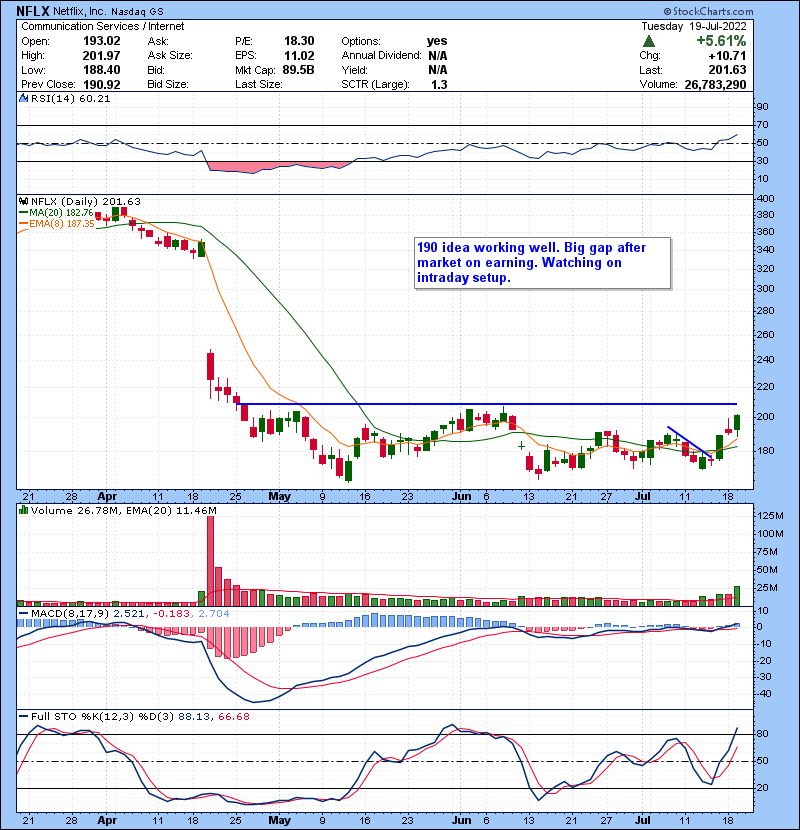Click the blue annotation note about 190 idea

[539, 263]
